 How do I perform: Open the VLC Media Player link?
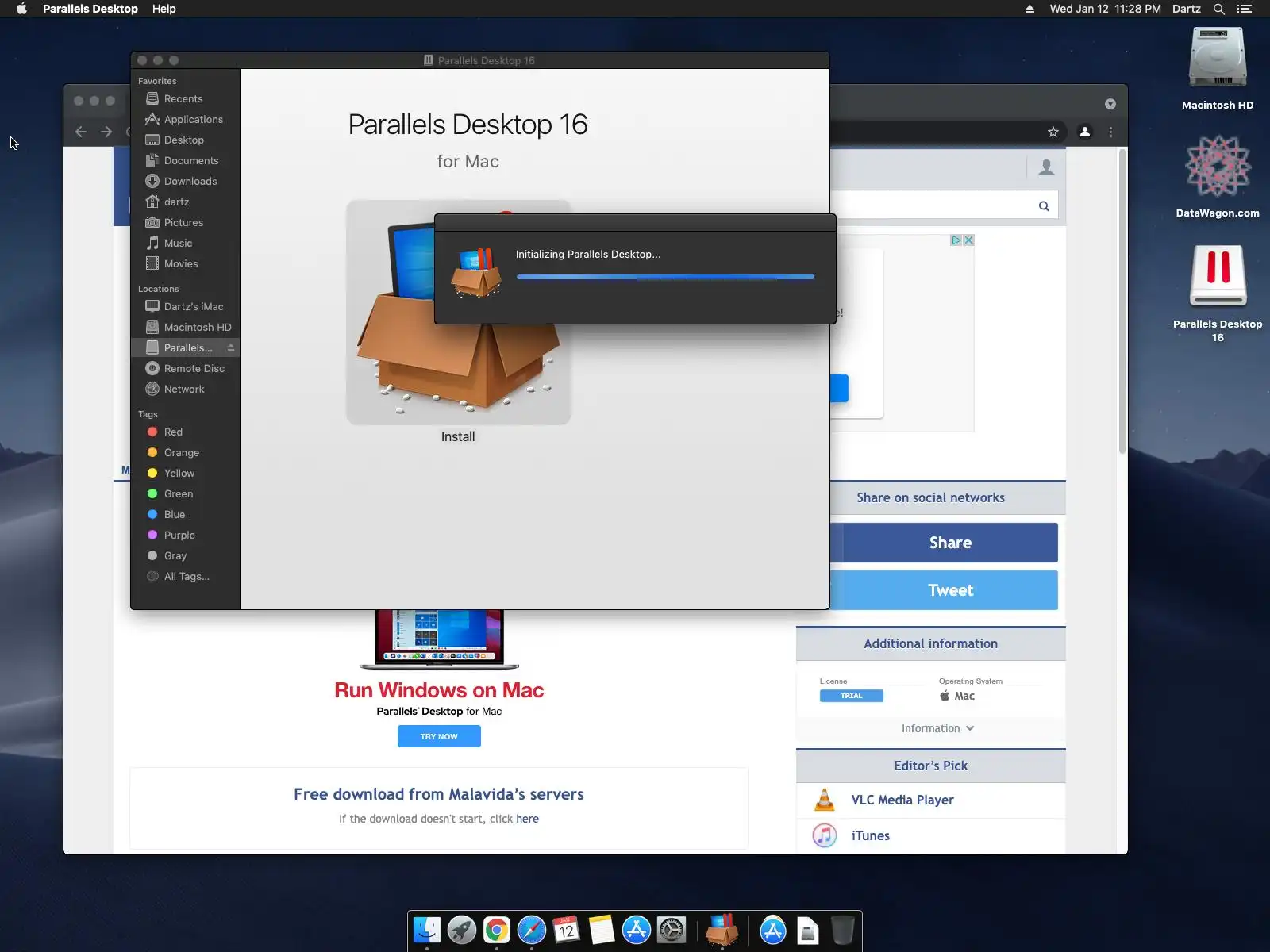902,800
